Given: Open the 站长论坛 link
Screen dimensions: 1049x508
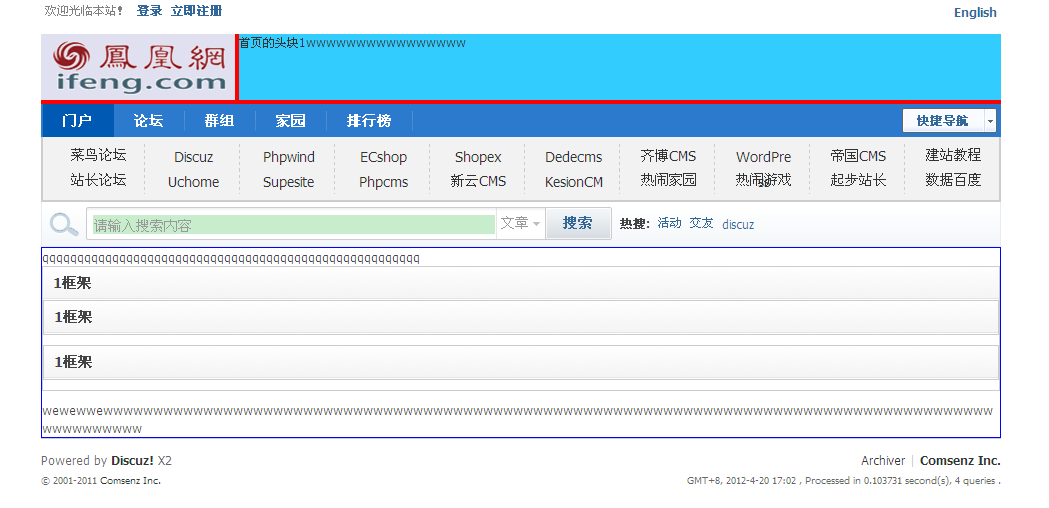Looking at the screenshot, I should 98,180.
